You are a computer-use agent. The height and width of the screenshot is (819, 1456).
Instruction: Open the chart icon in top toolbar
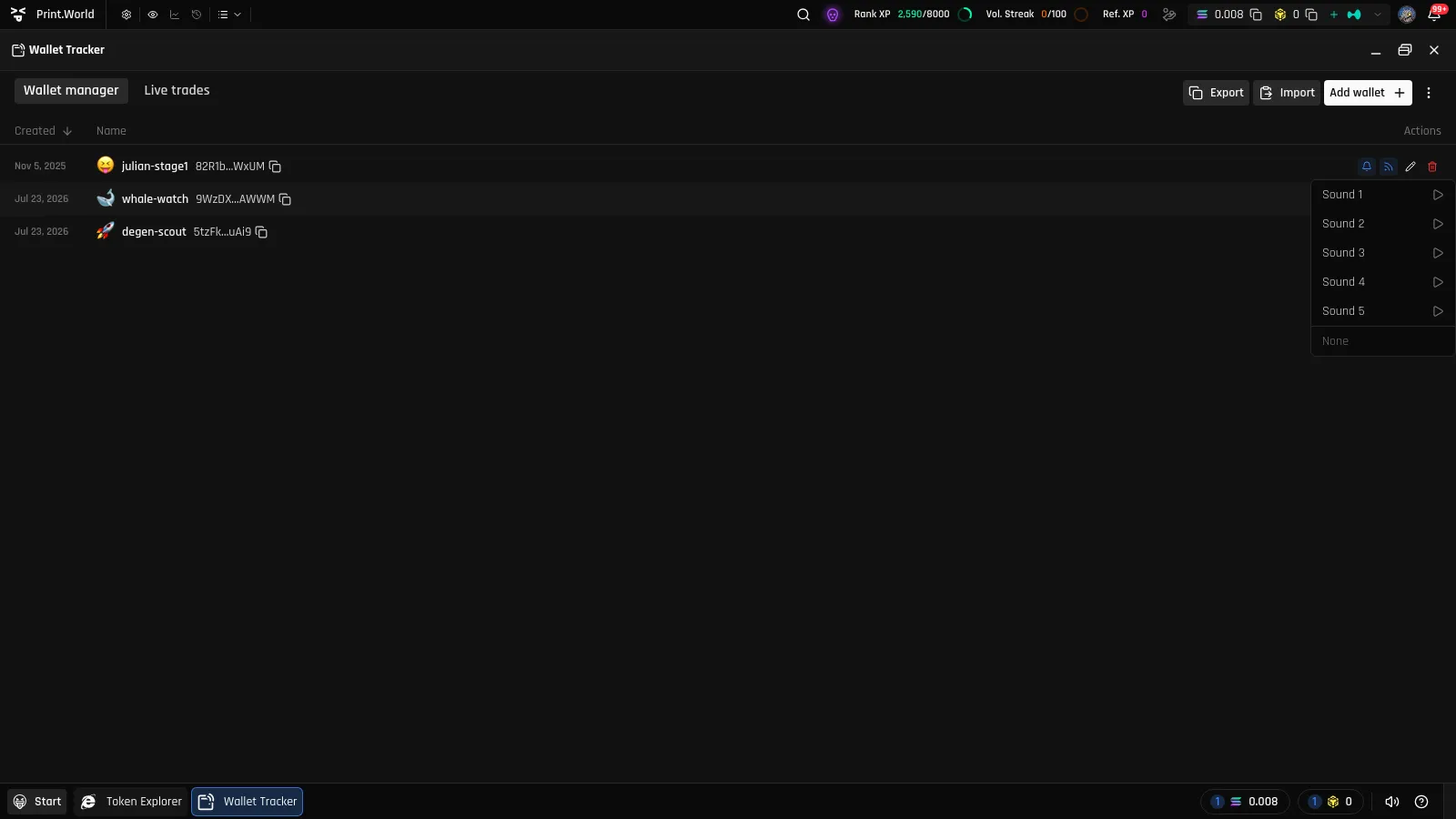[175, 15]
